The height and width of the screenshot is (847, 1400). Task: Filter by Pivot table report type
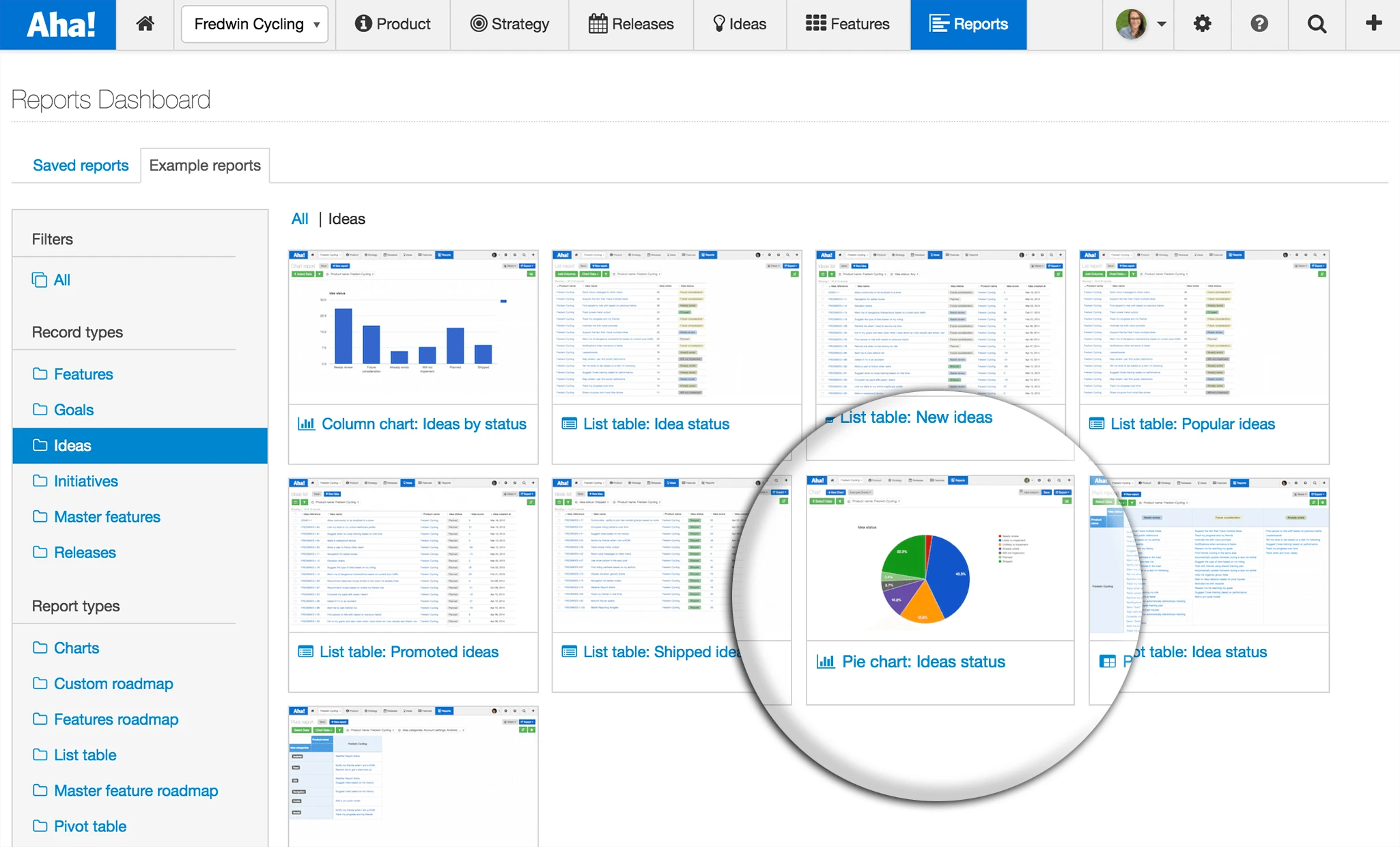(x=89, y=827)
